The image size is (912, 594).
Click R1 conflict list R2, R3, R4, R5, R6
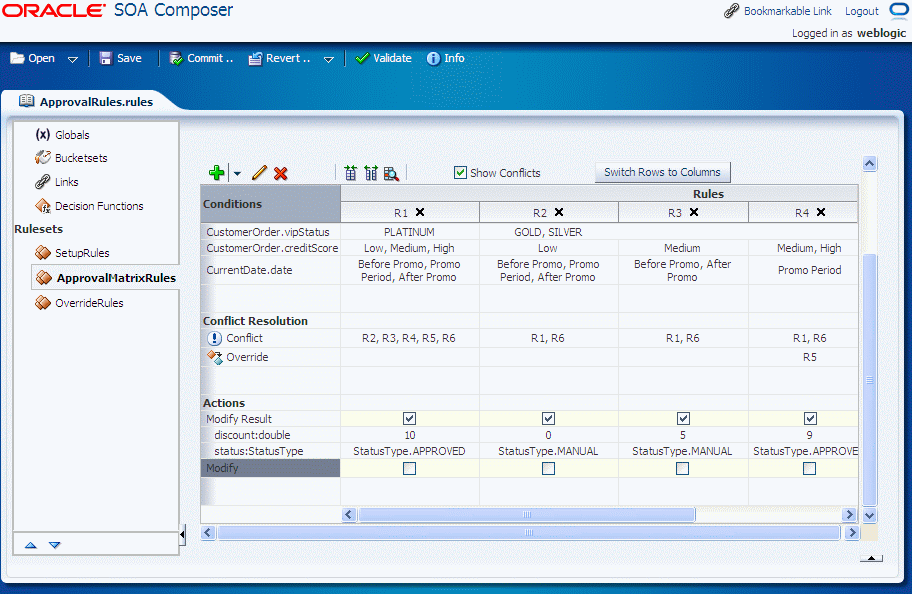coord(409,338)
